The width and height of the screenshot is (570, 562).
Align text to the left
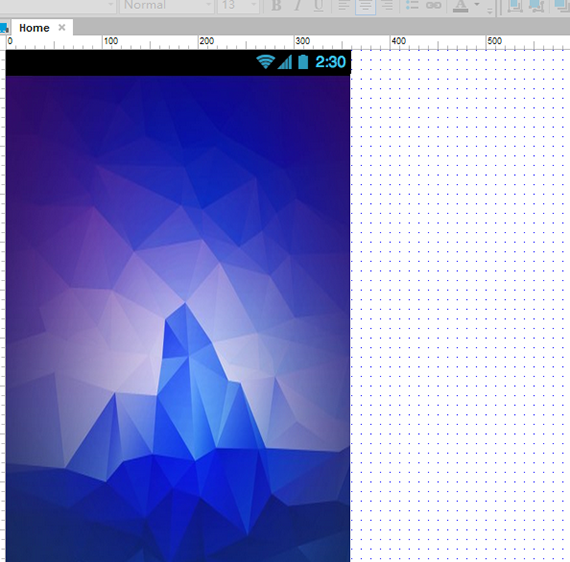[x=344, y=5]
